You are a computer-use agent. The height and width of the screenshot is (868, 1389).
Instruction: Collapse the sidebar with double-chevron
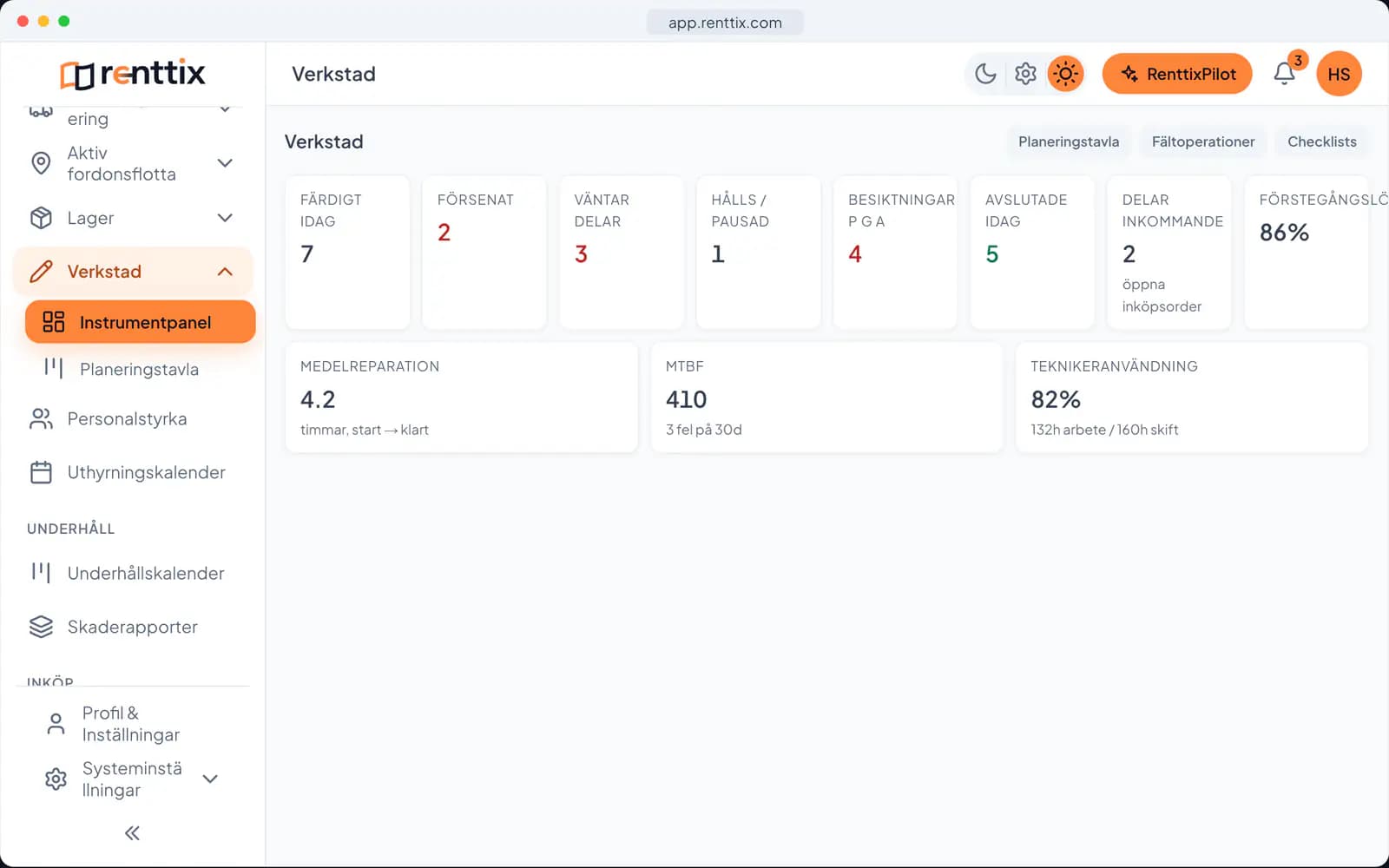tap(132, 833)
